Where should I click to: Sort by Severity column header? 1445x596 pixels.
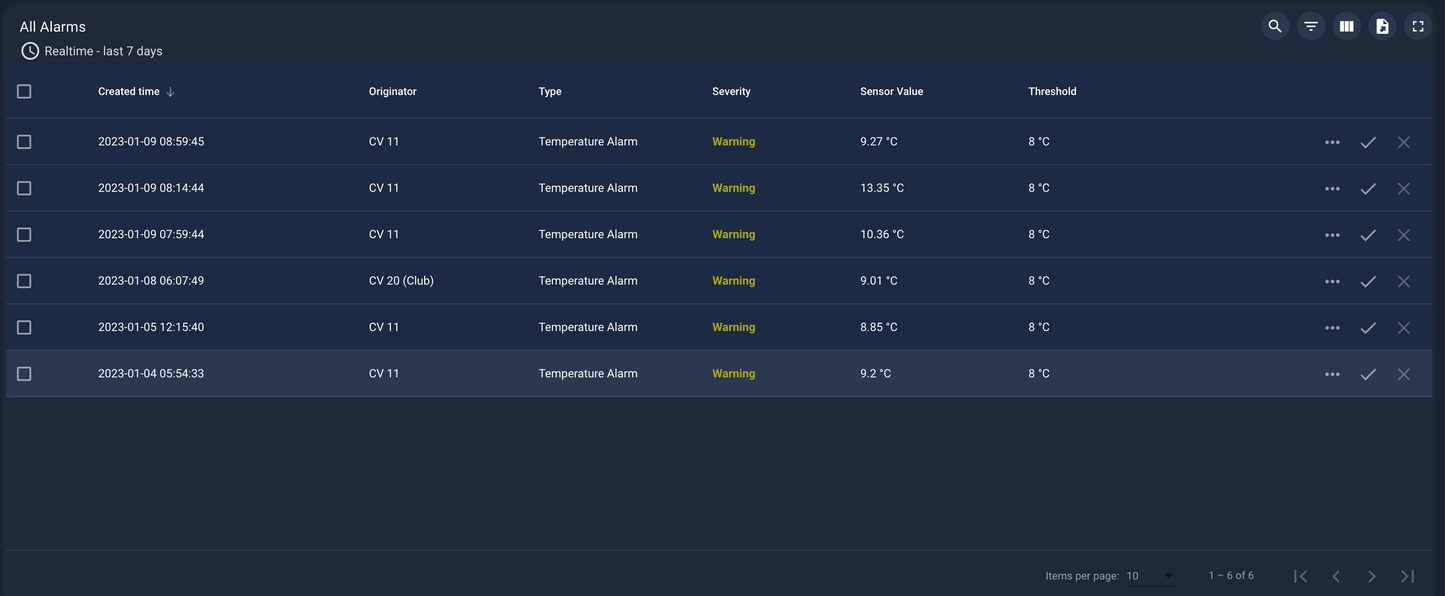click(x=731, y=91)
